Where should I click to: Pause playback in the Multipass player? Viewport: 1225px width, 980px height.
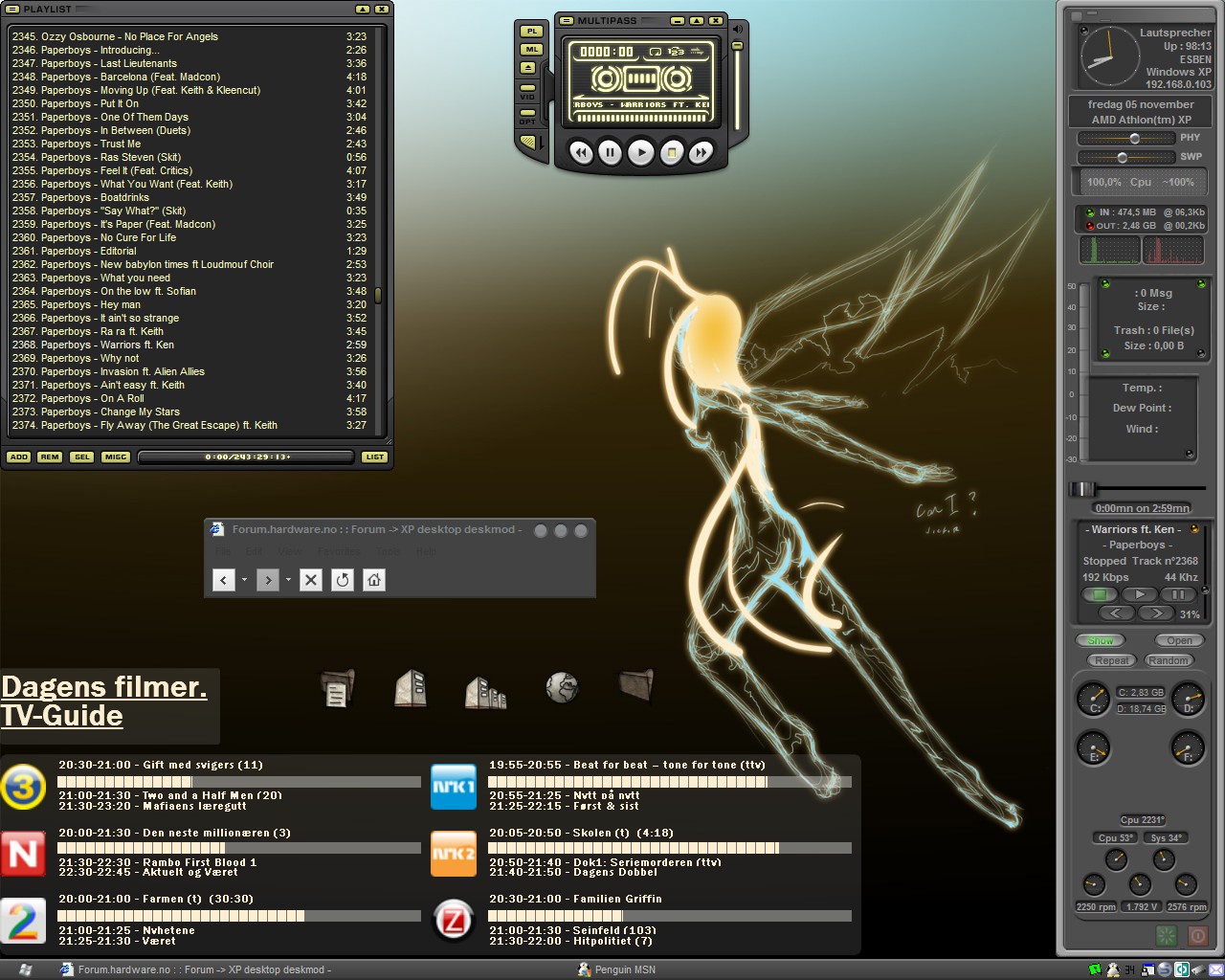(611, 152)
